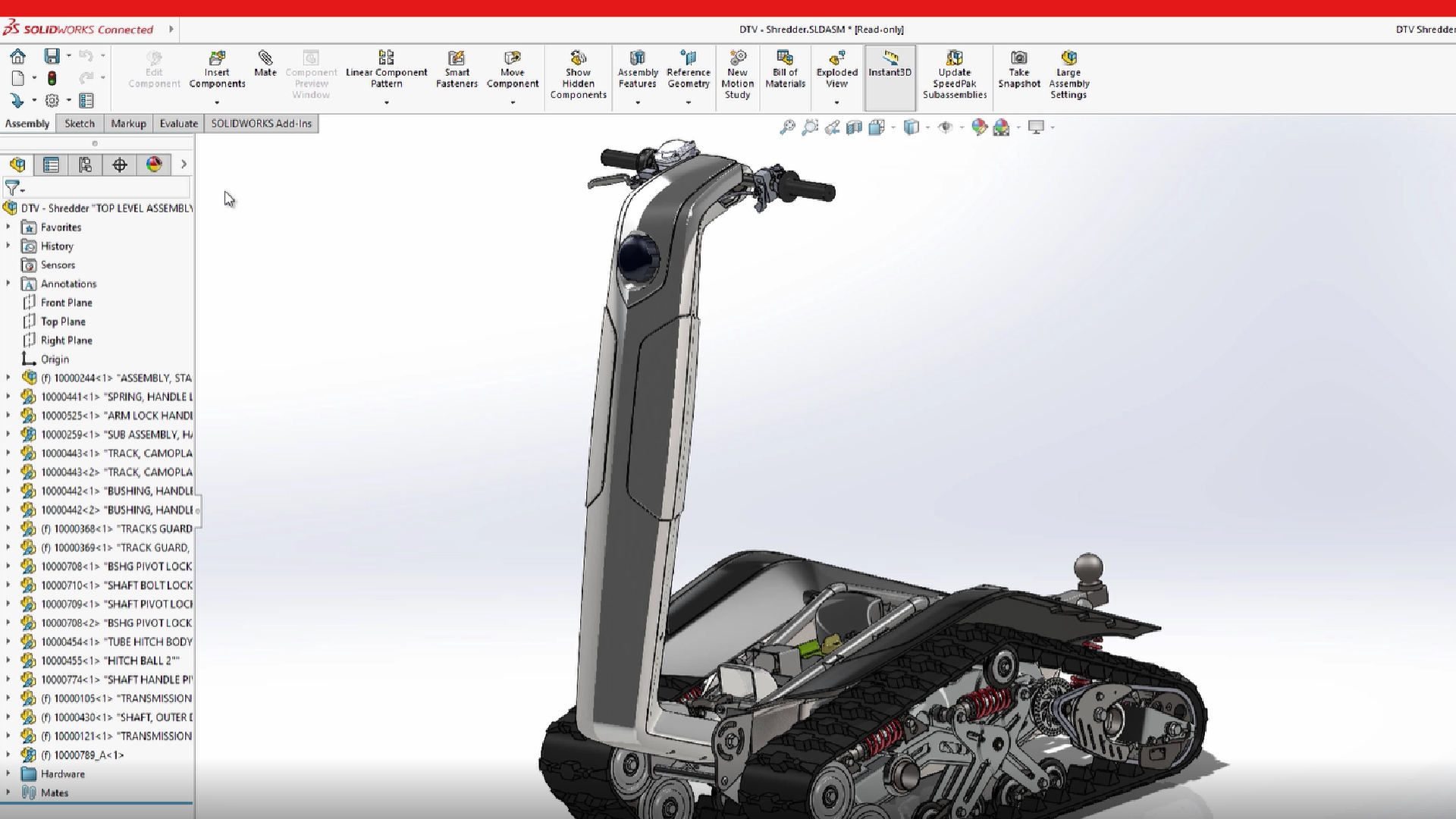This screenshot has height=819, width=1456.
Task: Open FeatureManager Design Tree tab
Action: click(17, 165)
